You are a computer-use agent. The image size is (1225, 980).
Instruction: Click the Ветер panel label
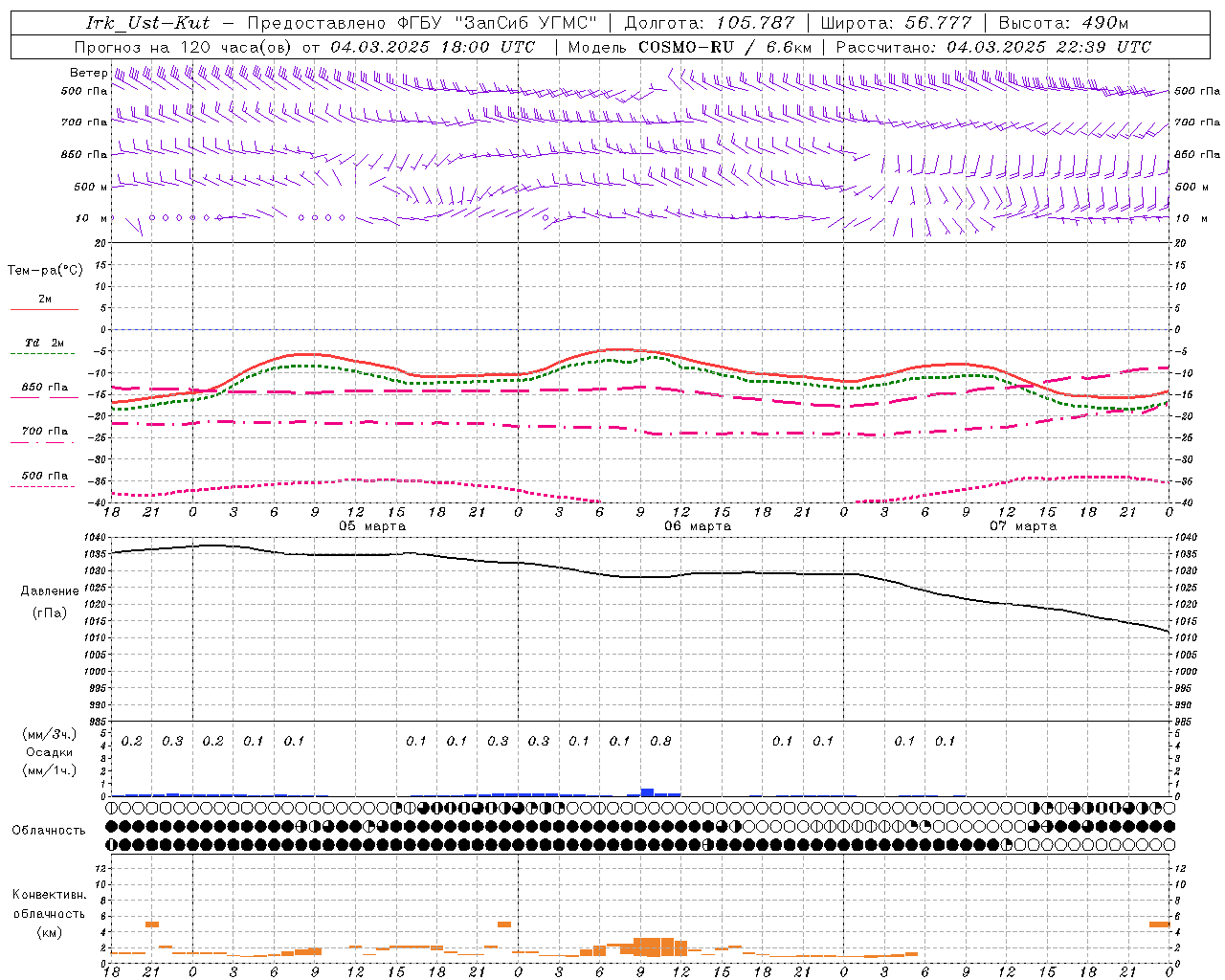[88, 73]
